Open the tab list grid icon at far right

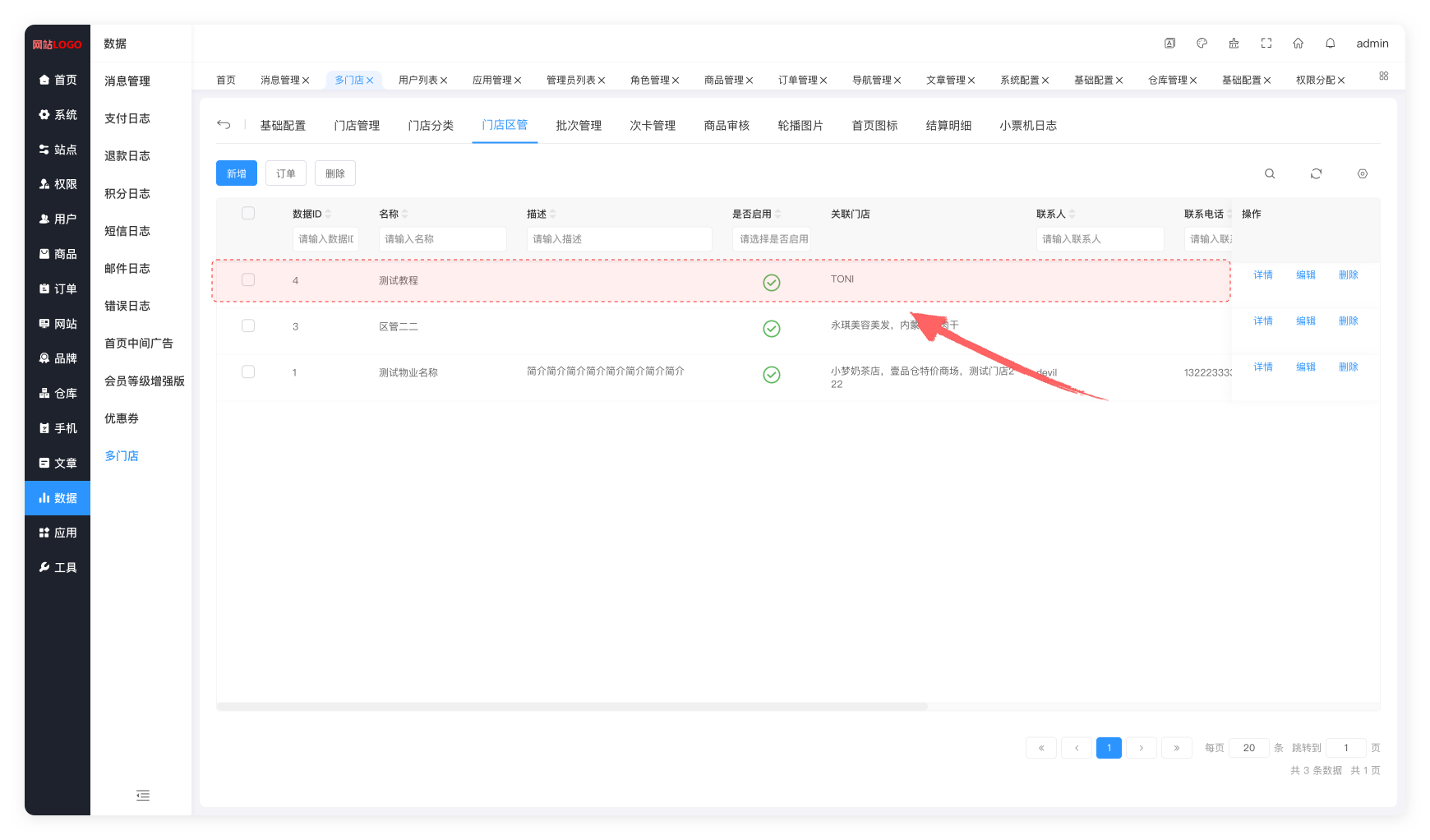pos(1384,76)
